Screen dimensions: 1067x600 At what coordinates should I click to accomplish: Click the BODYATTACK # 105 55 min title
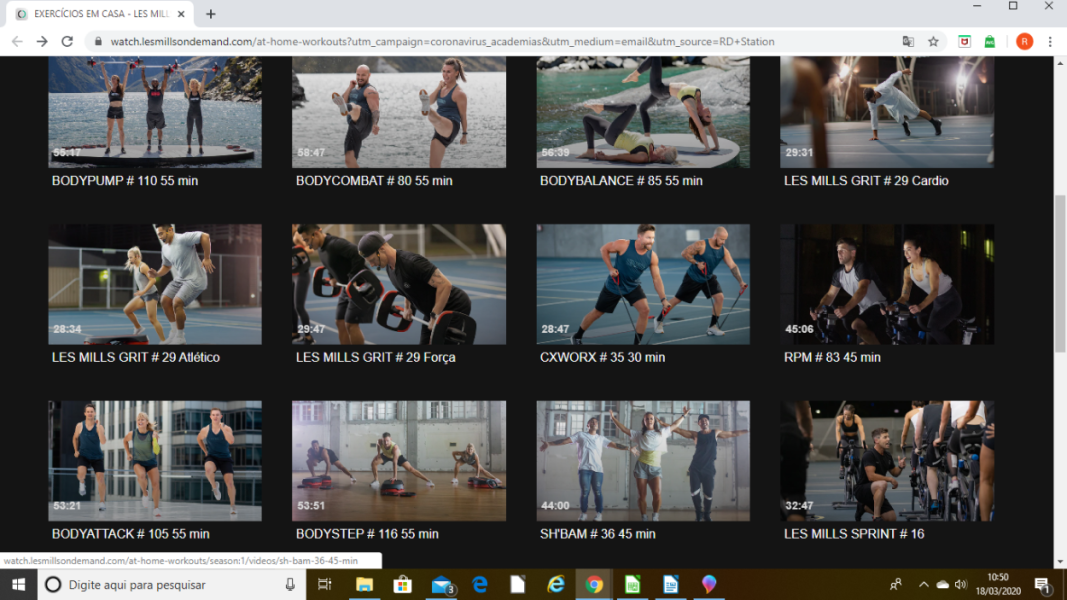click(x=131, y=534)
